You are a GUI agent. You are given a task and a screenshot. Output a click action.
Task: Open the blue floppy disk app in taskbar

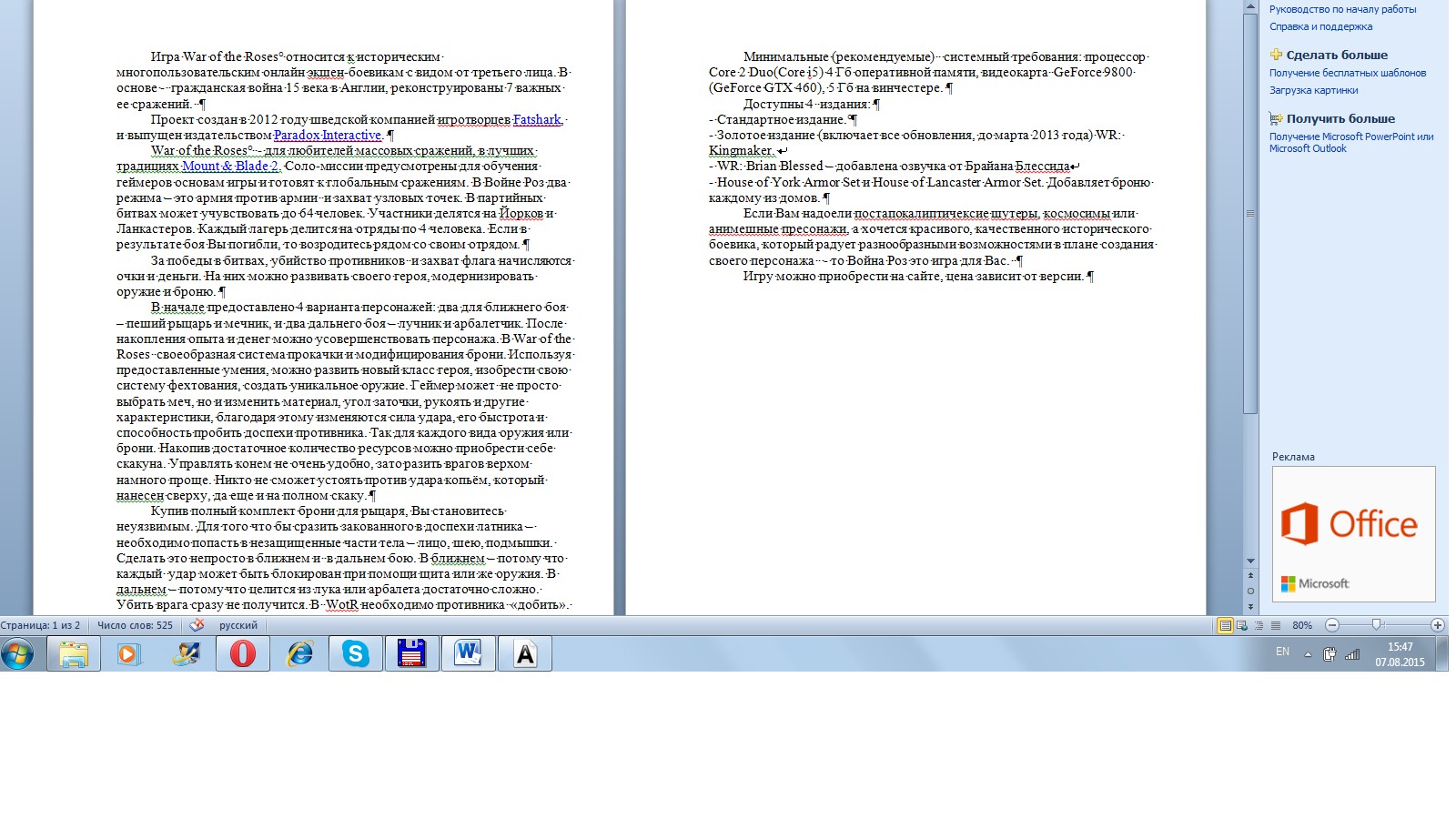pyautogui.click(x=411, y=653)
